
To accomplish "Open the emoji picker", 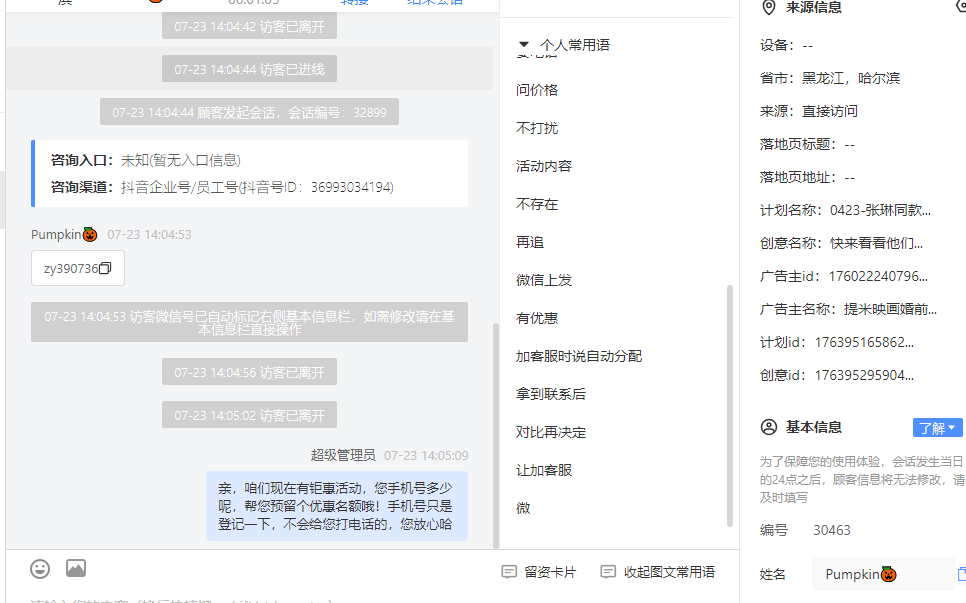I will [40, 569].
